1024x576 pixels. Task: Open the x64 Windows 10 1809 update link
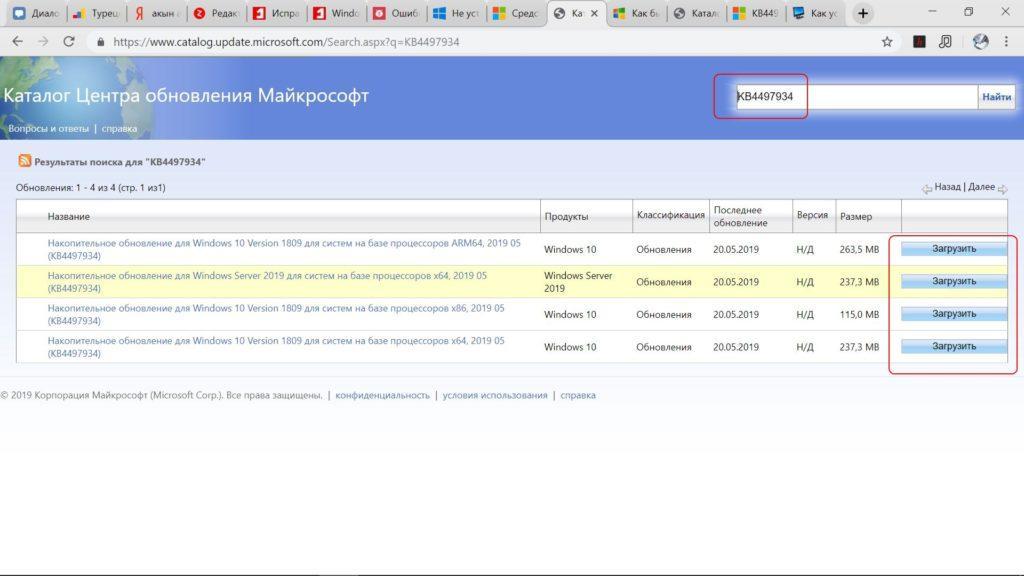pos(276,347)
